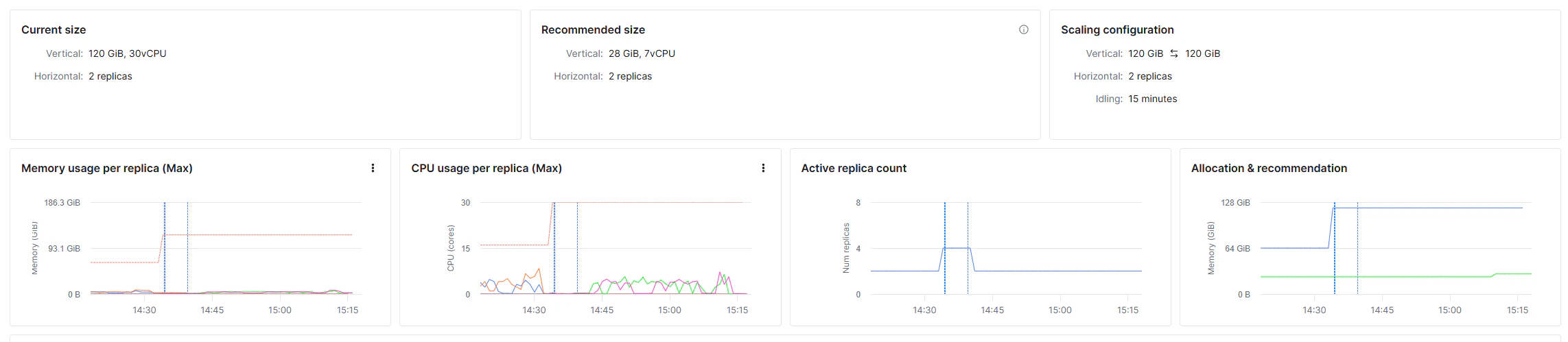Click the Current size card title

(x=54, y=29)
